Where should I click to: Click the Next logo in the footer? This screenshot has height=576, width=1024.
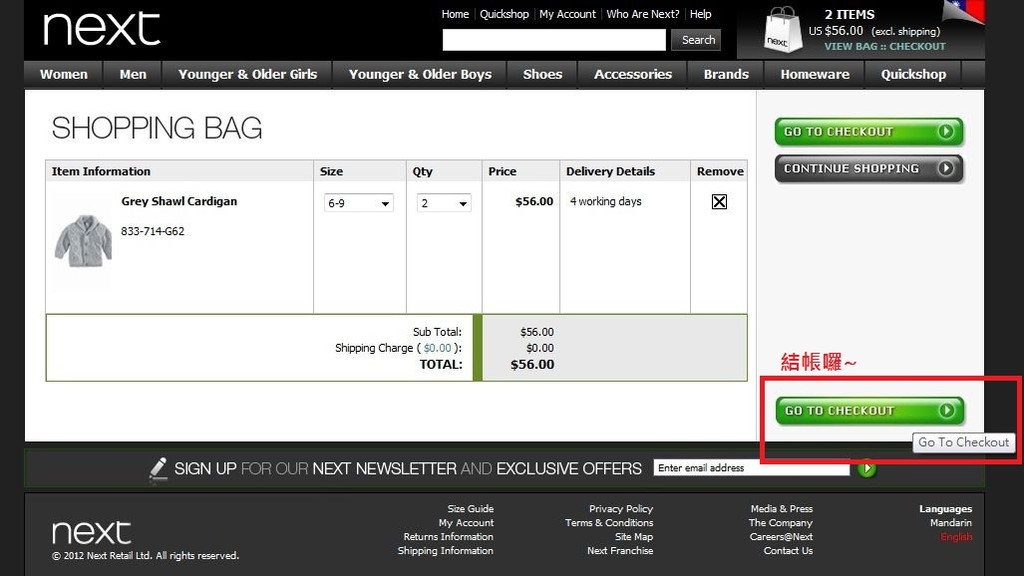pos(91,533)
